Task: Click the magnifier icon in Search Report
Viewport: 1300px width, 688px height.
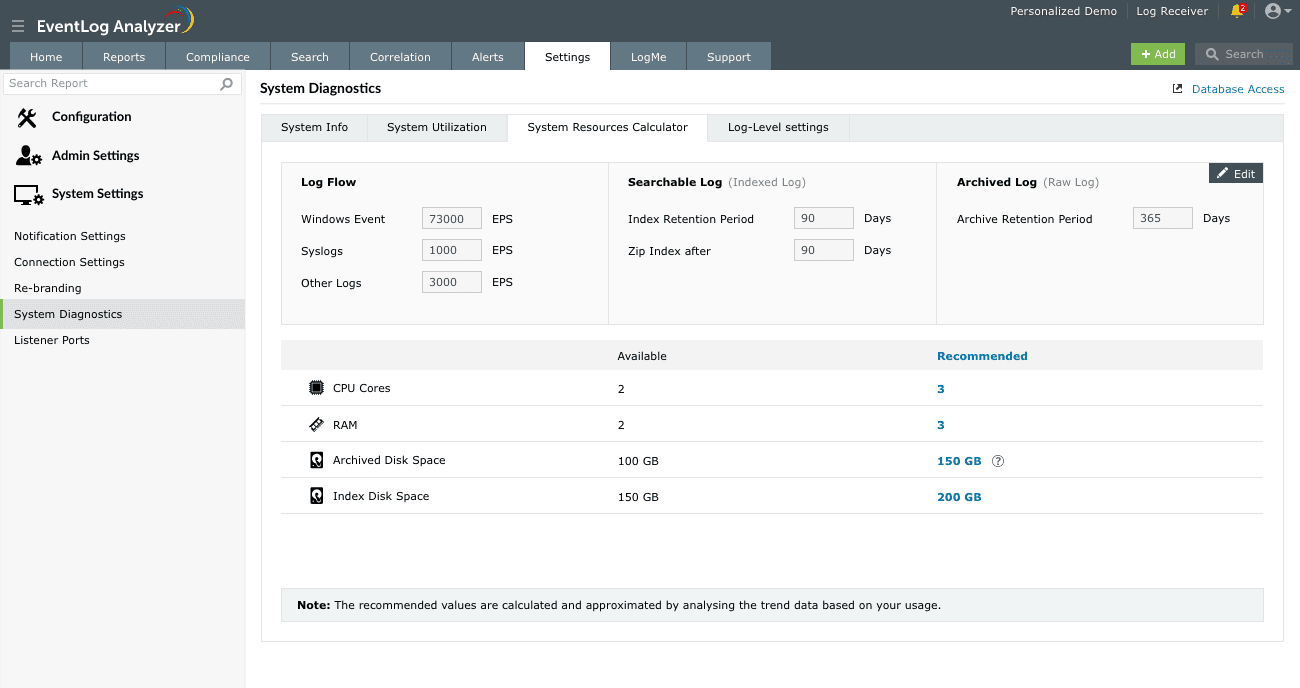Action: tap(227, 84)
